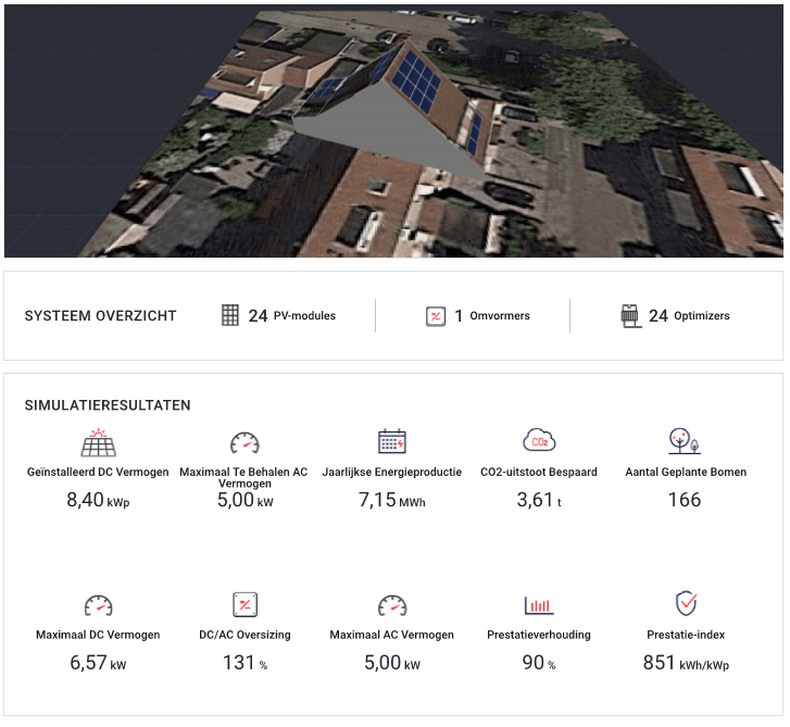The width and height of the screenshot is (790, 727).
Task: Click the CO2-uitstoot Bespaard label
Action: click(x=540, y=473)
